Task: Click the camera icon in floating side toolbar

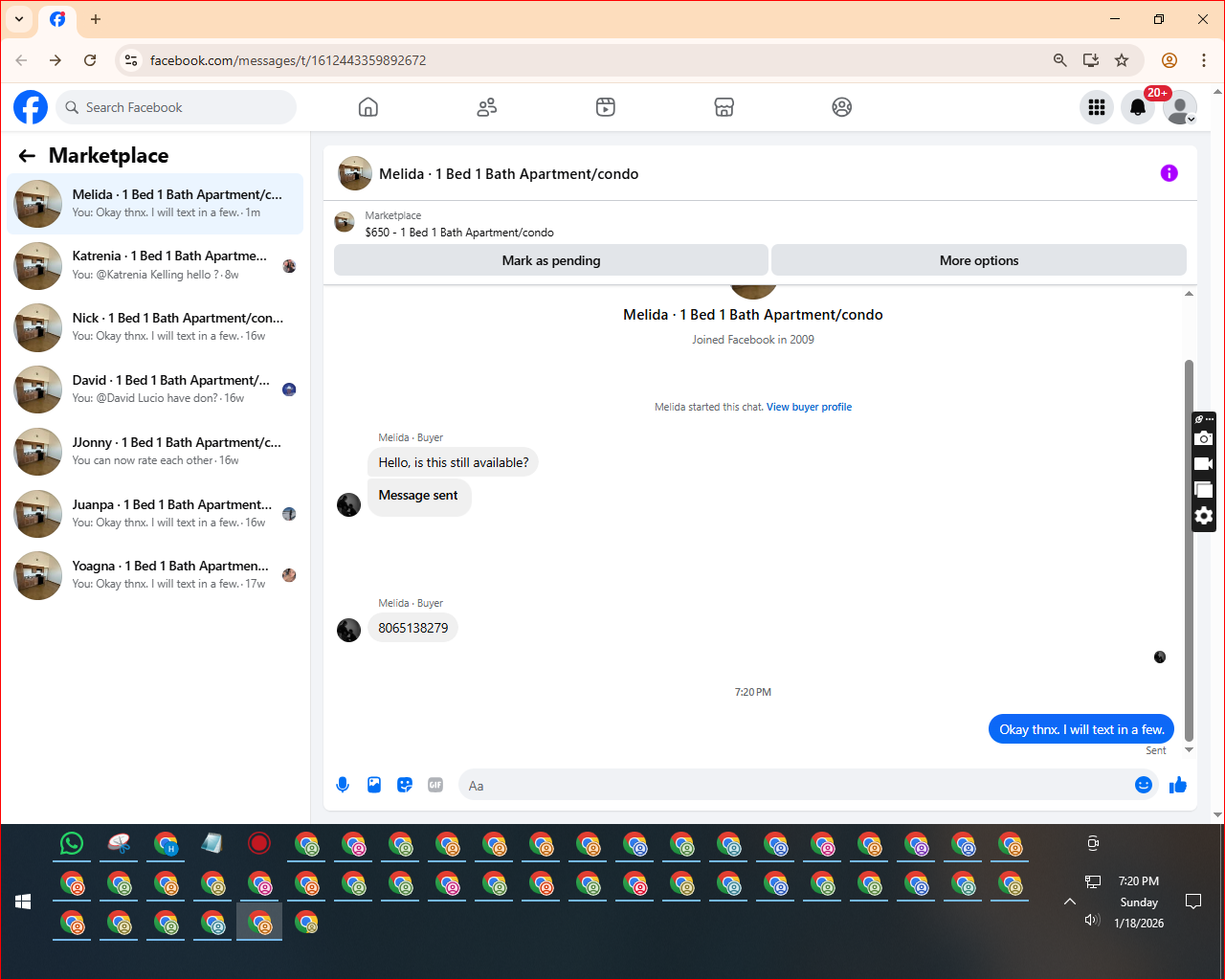Action: 1204,438
